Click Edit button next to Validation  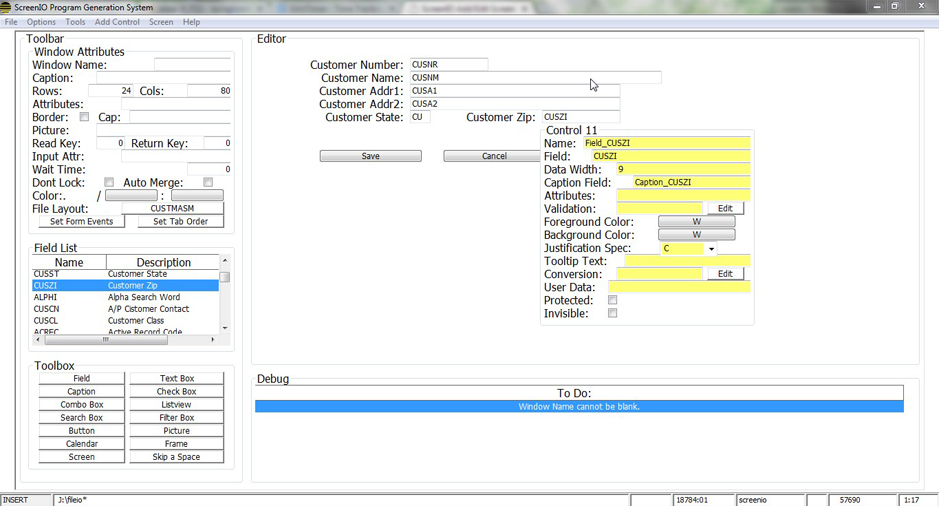pos(725,209)
